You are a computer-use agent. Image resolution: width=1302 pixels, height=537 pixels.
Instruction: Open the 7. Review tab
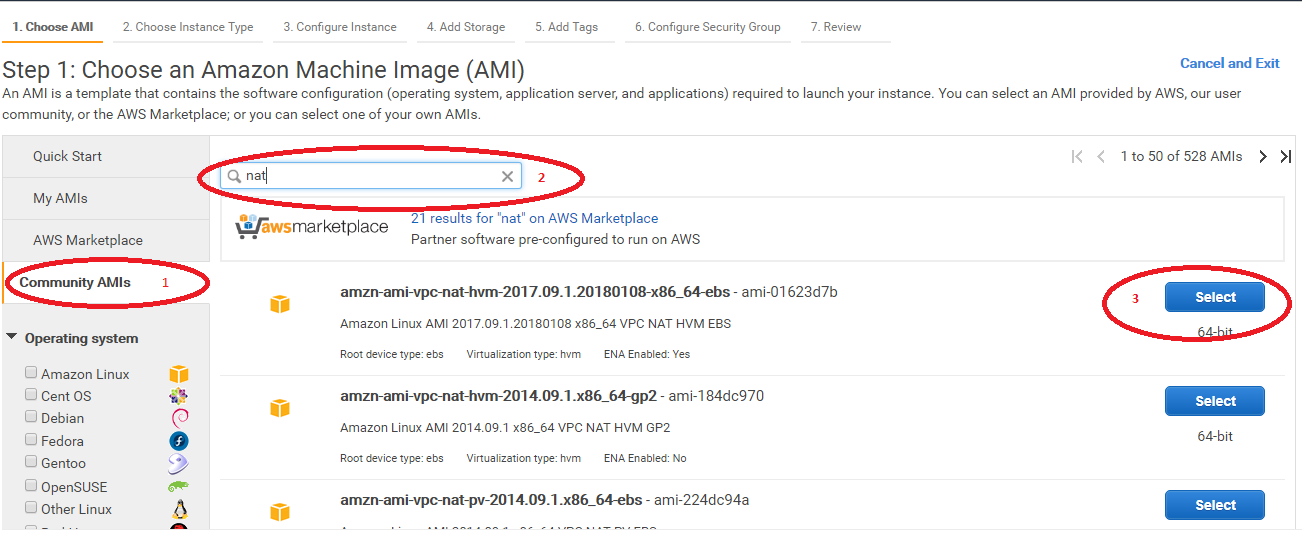click(836, 27)
